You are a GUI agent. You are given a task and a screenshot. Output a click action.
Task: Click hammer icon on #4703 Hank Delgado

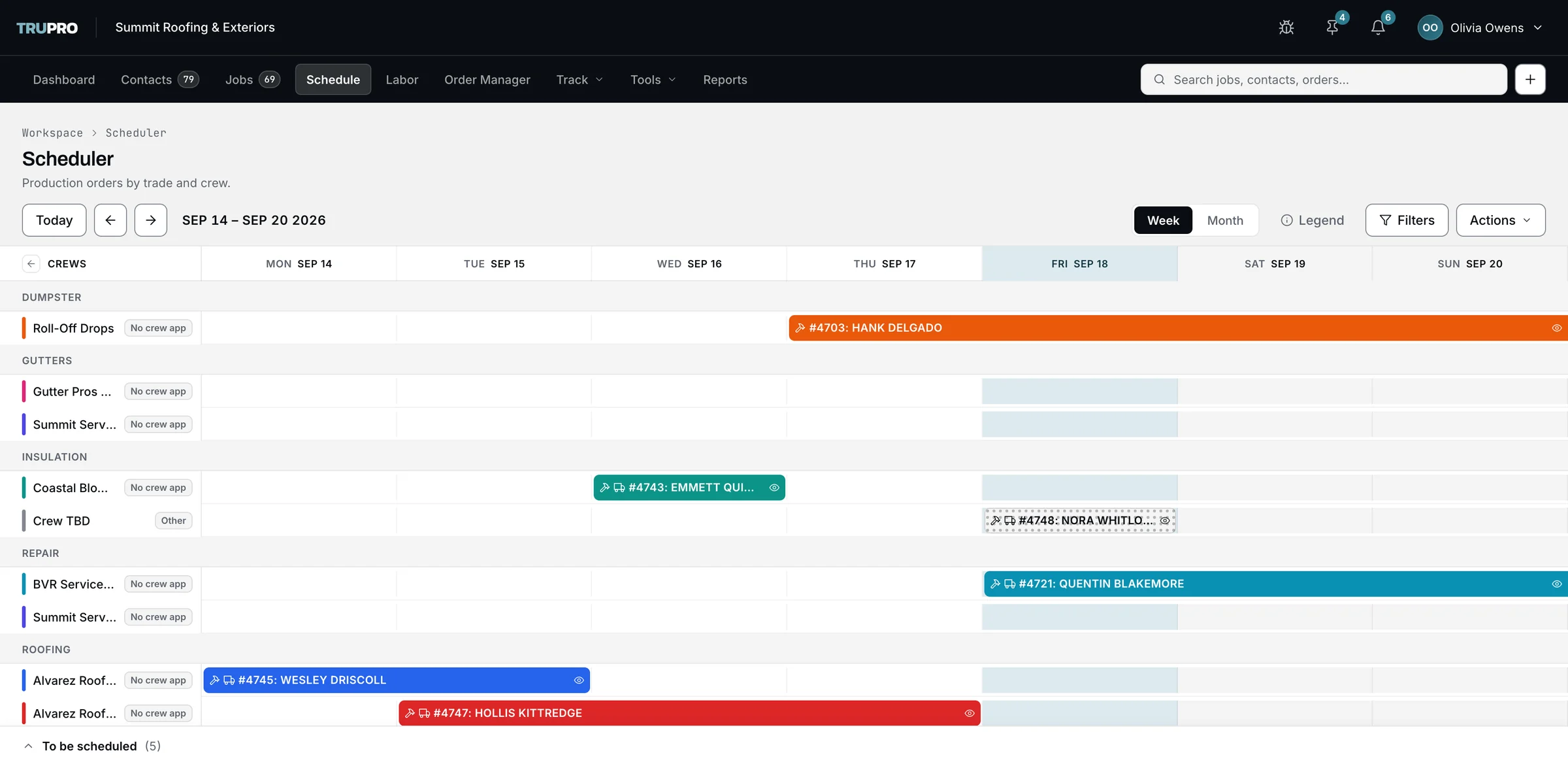pos(800,327)
